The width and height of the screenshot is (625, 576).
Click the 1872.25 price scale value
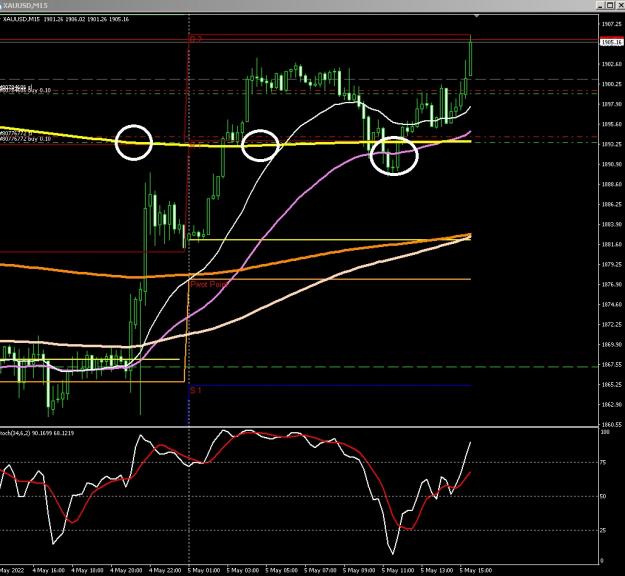click(612, 324)
